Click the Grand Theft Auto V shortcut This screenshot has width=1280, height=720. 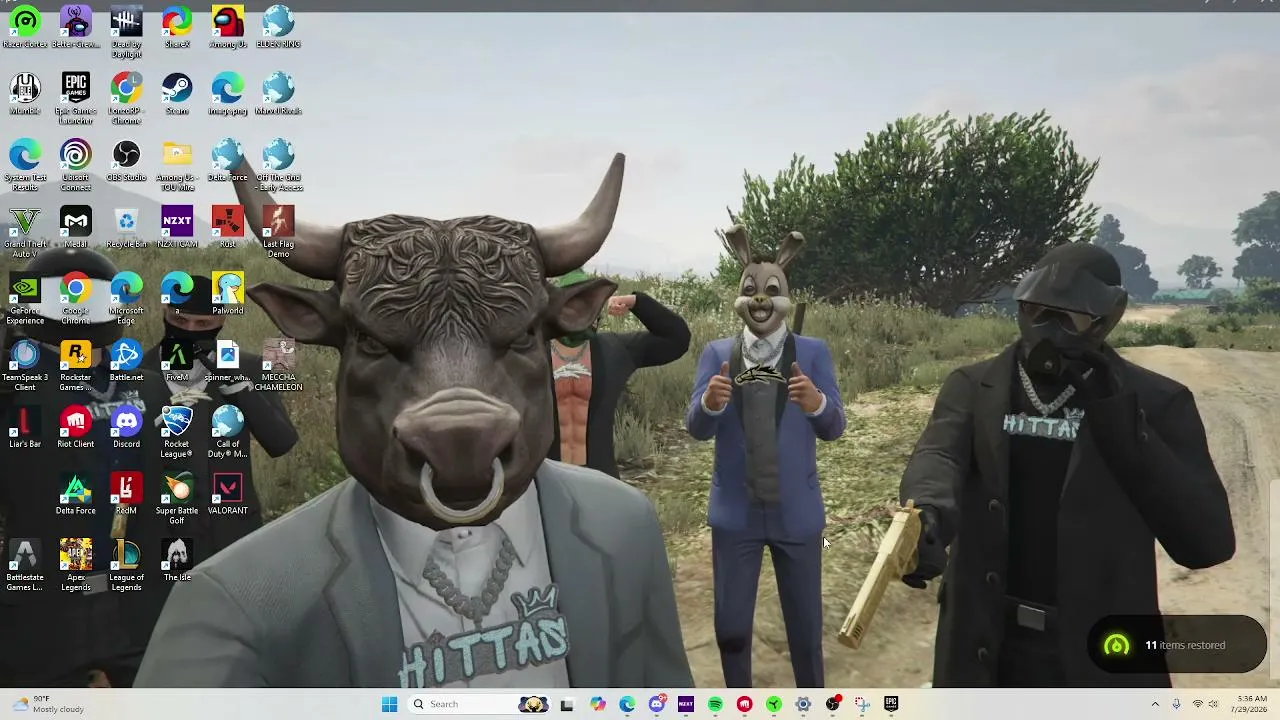25,232
